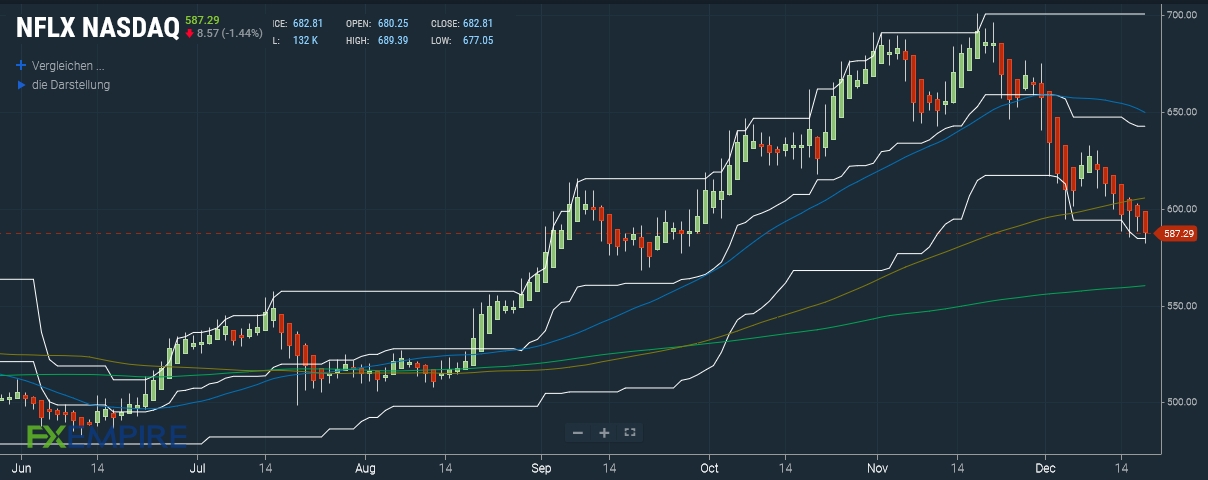Click the LOW value 677.05
This screenshot has width=1208, height=480.
477,41
